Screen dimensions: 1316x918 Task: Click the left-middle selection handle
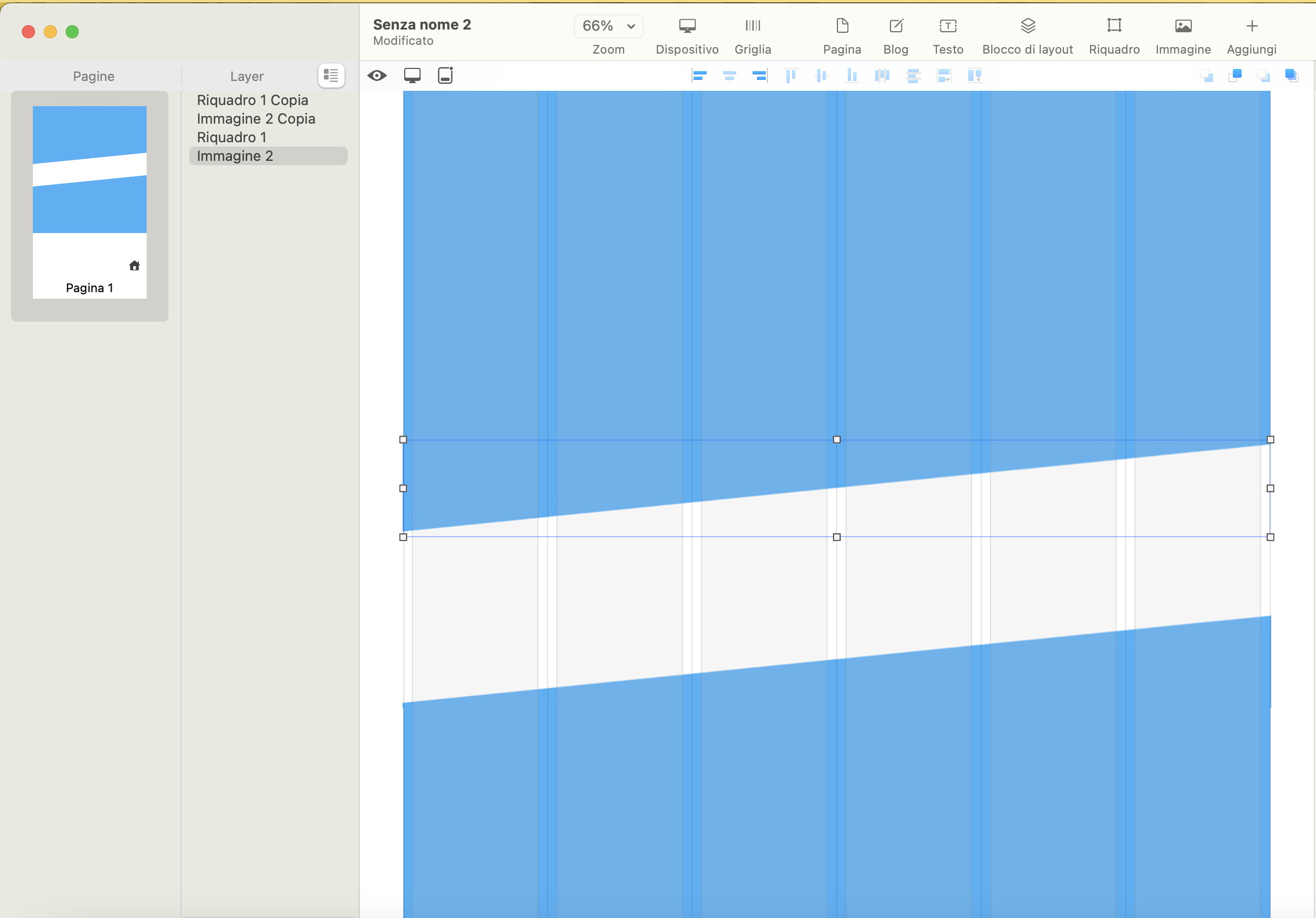click(403, 489)
